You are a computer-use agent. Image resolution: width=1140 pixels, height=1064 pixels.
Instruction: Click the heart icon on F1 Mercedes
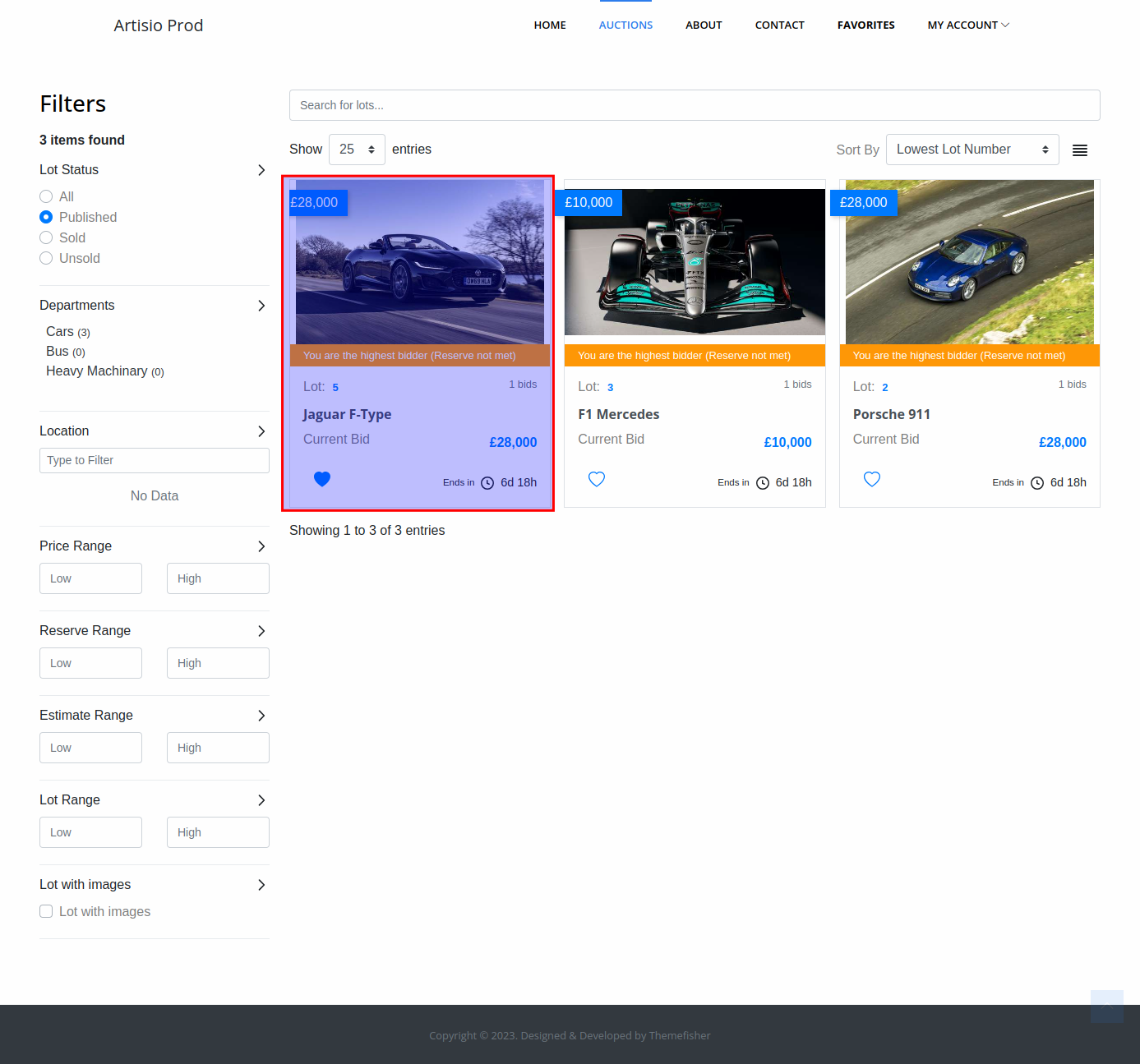coord(597,479)
